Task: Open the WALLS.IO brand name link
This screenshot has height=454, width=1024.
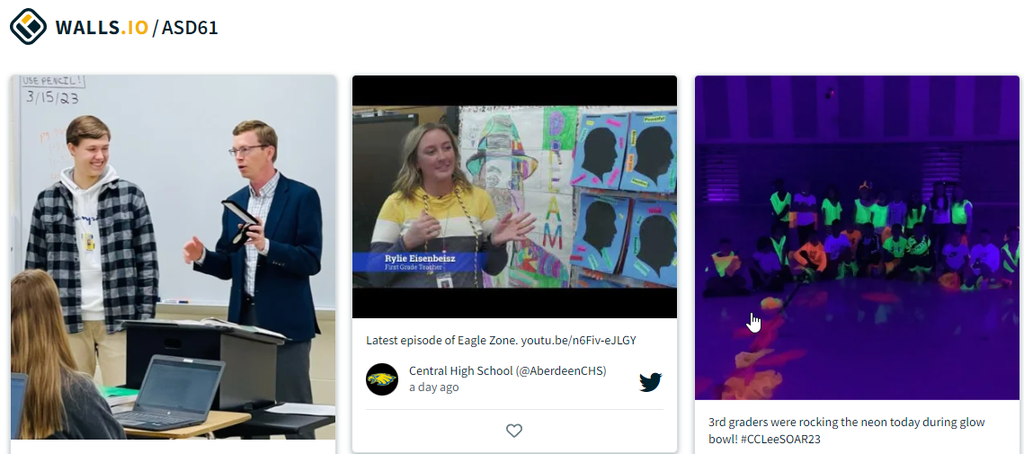Action: pyautogui.click(x=102, y=28)
